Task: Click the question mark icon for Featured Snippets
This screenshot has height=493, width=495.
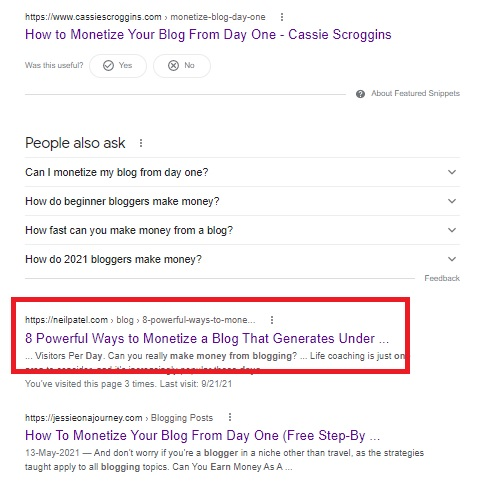Action: click(x=360, y=94)
